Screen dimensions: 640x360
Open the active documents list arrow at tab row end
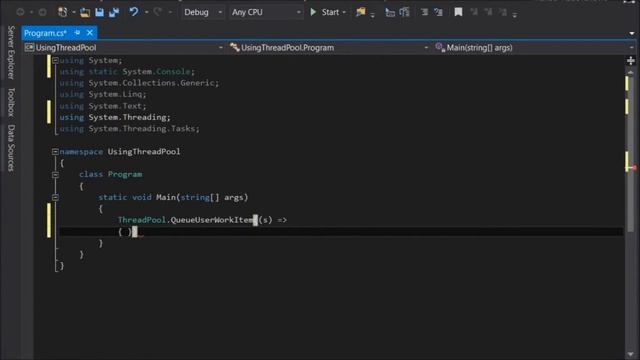[631, 33]
